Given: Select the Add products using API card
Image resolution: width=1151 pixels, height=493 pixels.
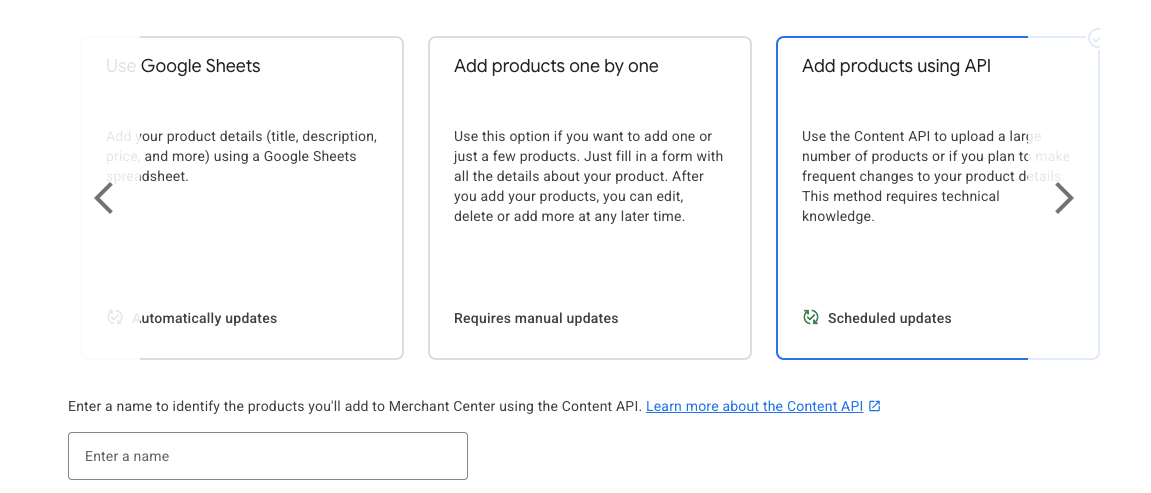Looking at the screenshot, I should (938, 198).
